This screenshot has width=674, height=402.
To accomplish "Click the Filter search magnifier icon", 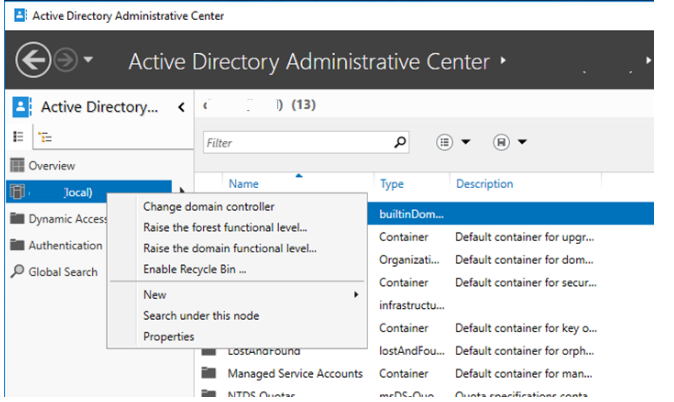I will click(400, 142).
